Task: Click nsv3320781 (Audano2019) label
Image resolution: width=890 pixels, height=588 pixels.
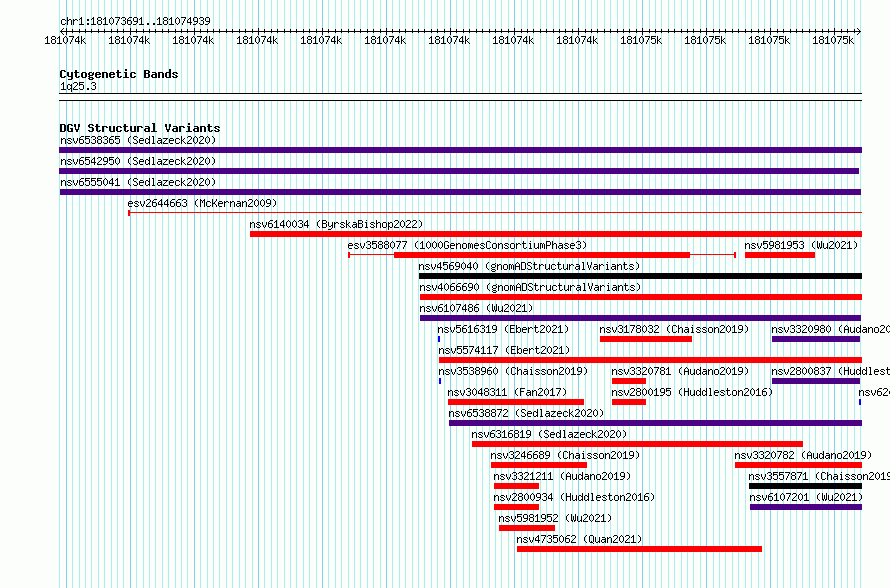Action: [680, 371]
